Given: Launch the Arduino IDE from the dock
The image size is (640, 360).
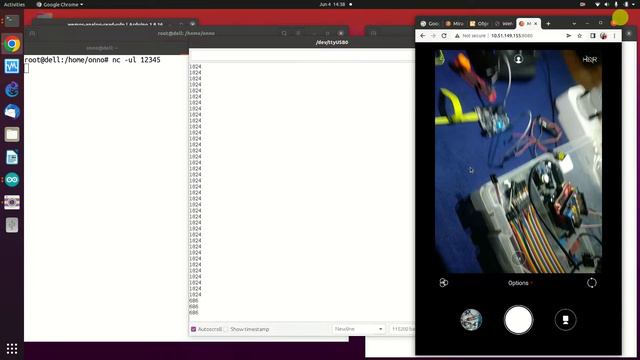Looking at the screenshot, I should click(x=12, y=180).
